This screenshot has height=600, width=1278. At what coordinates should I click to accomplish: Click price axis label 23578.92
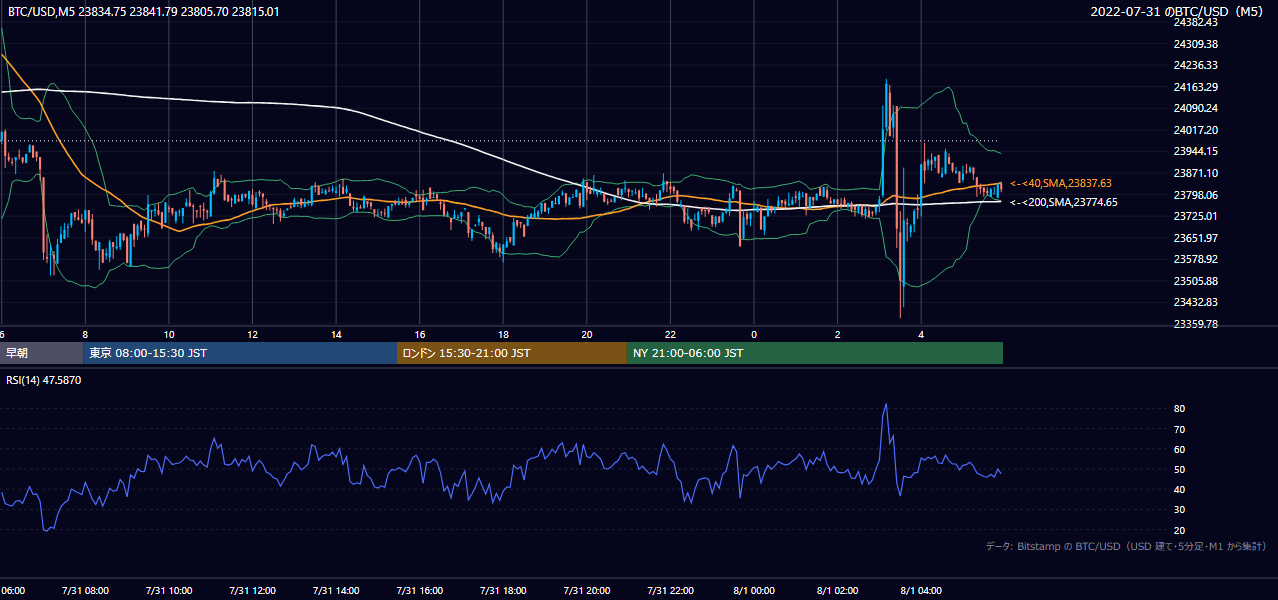(x=1196, y=259)
